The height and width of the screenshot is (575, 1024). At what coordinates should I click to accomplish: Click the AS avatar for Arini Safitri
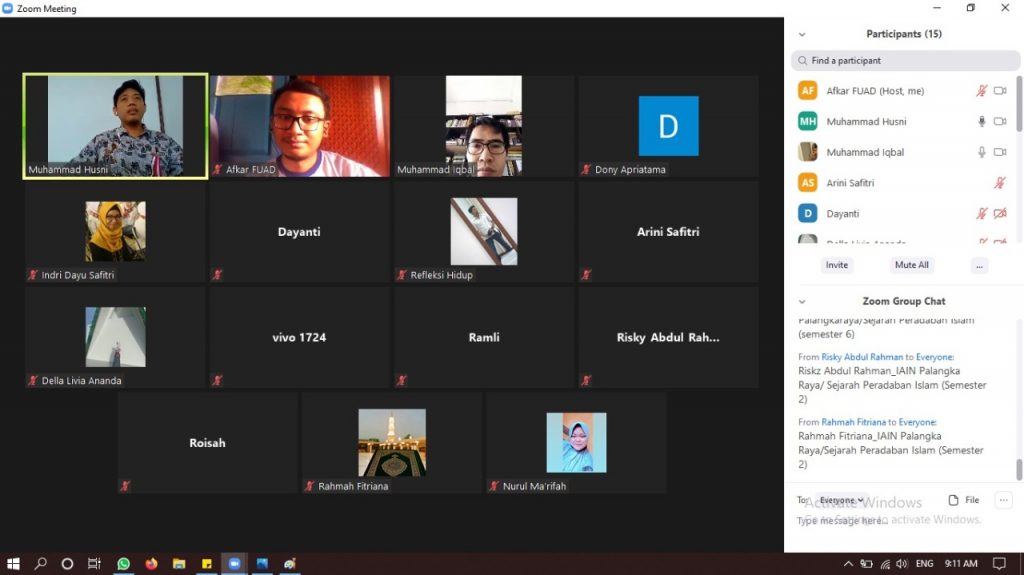(808, 182)
